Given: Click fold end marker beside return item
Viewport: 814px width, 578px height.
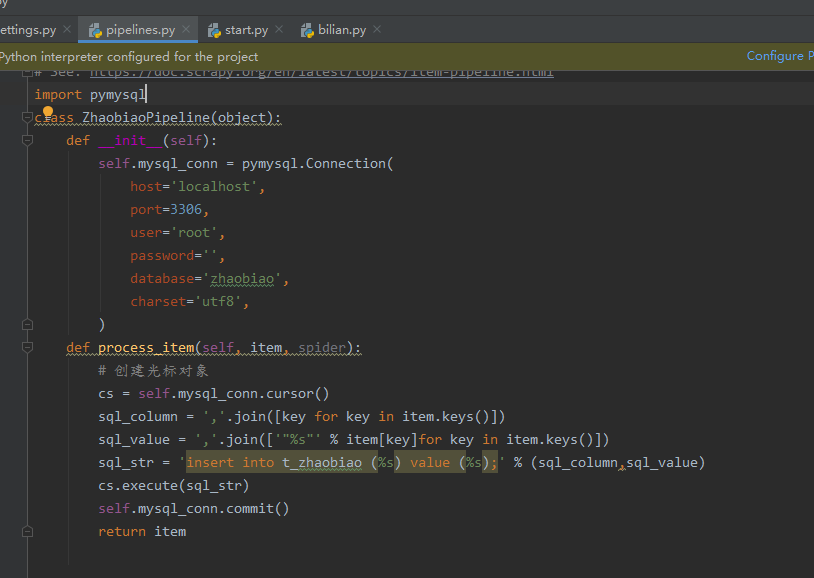Looking at the screenshot, I should tap(28, 531).
